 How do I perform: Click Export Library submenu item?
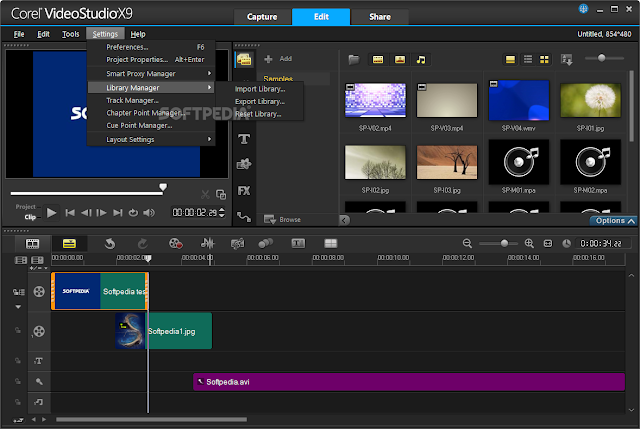(x=260, y=102)
